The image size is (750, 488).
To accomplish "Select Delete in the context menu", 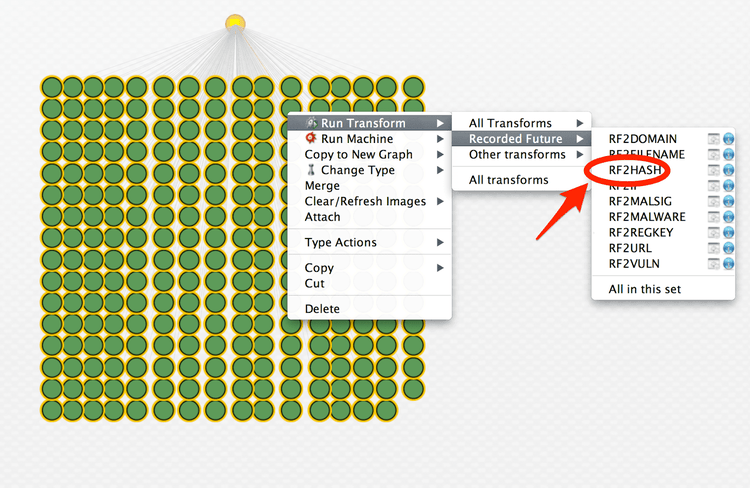I will [322, 309].
